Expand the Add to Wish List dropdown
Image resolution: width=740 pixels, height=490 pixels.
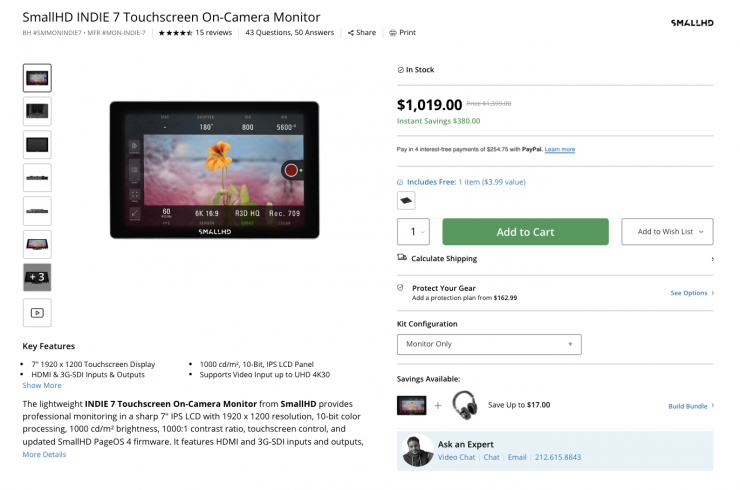click(667, 232)
